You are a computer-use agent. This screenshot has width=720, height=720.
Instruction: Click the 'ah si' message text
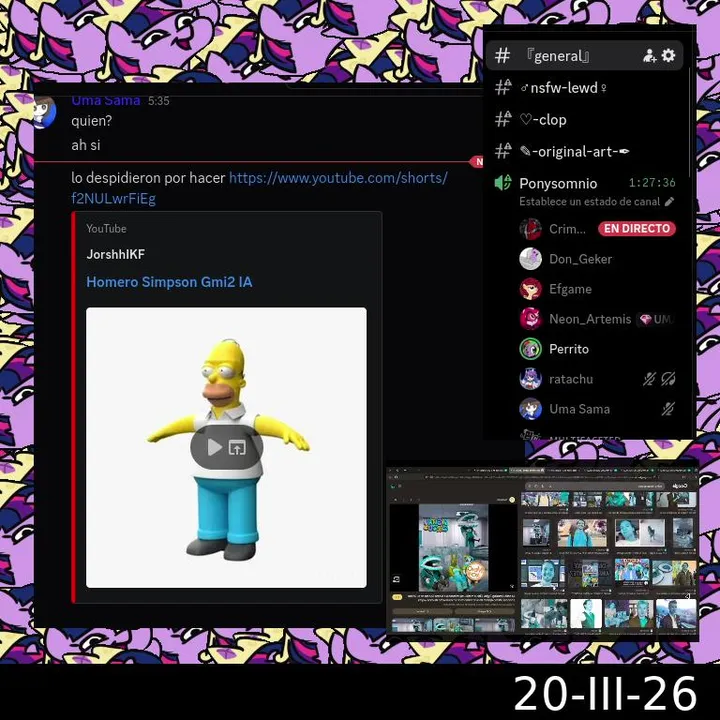point(86,145)
